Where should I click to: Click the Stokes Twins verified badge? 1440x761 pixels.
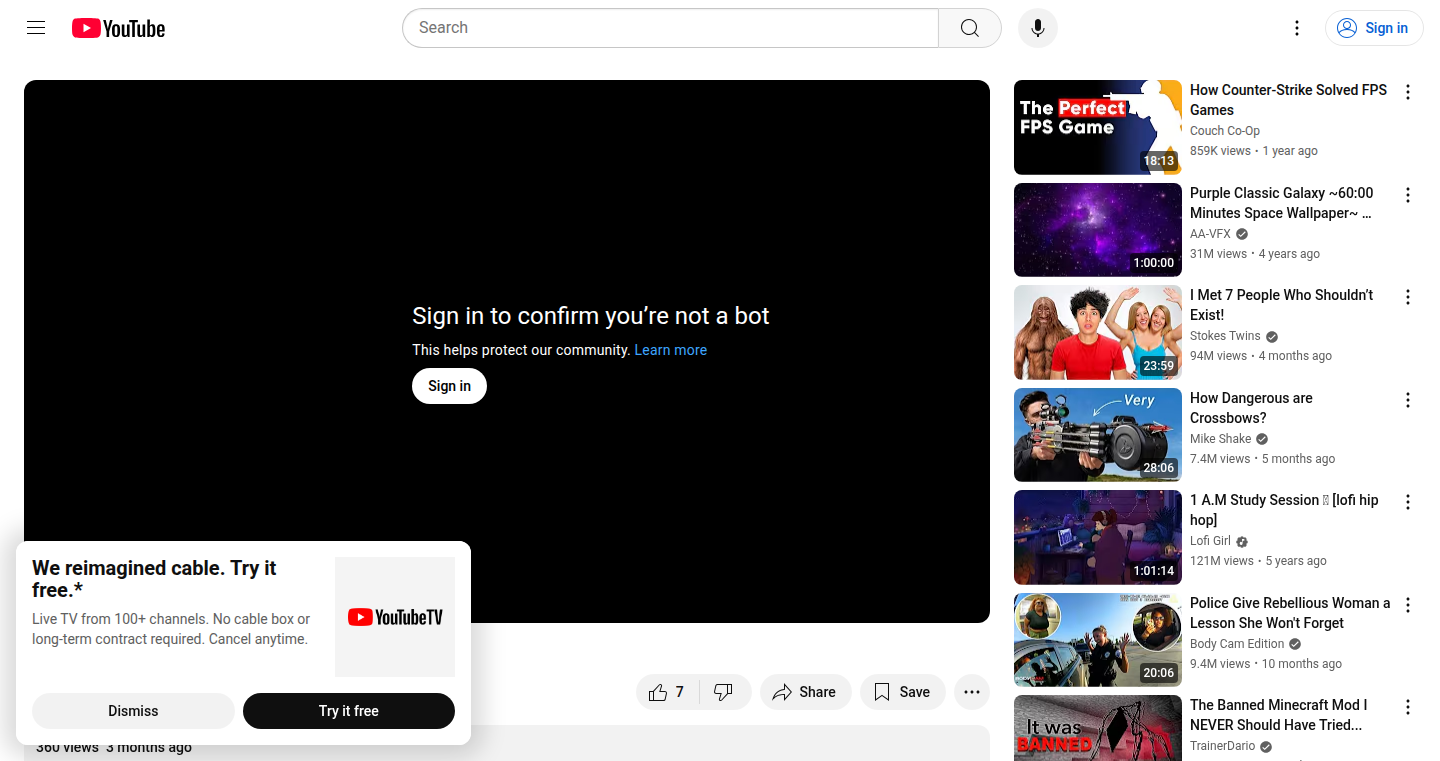[x=1272, y=337]
